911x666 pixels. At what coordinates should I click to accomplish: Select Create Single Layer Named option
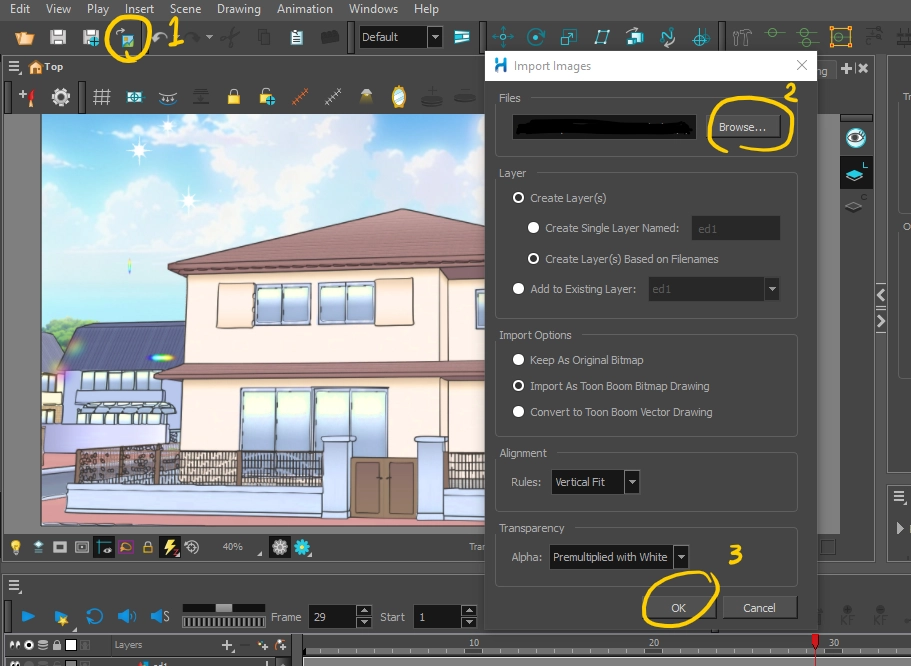[533, 228]
